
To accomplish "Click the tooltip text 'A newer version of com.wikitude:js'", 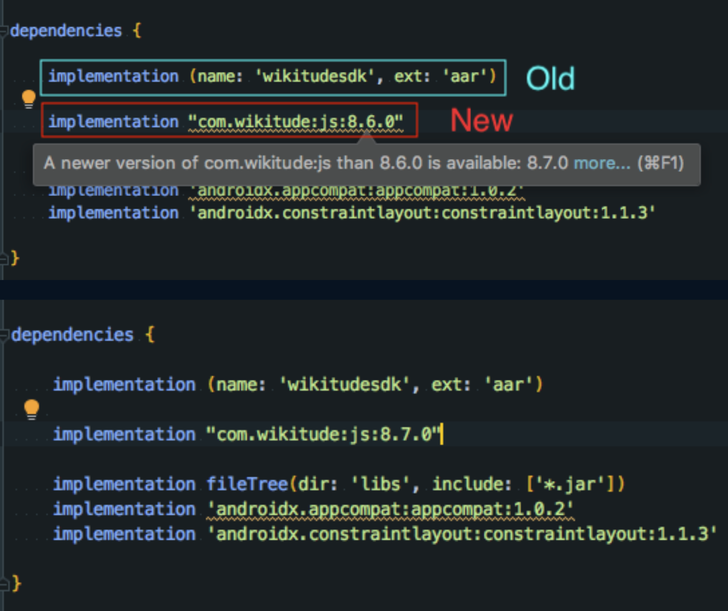I will click(x=188, y=163).
